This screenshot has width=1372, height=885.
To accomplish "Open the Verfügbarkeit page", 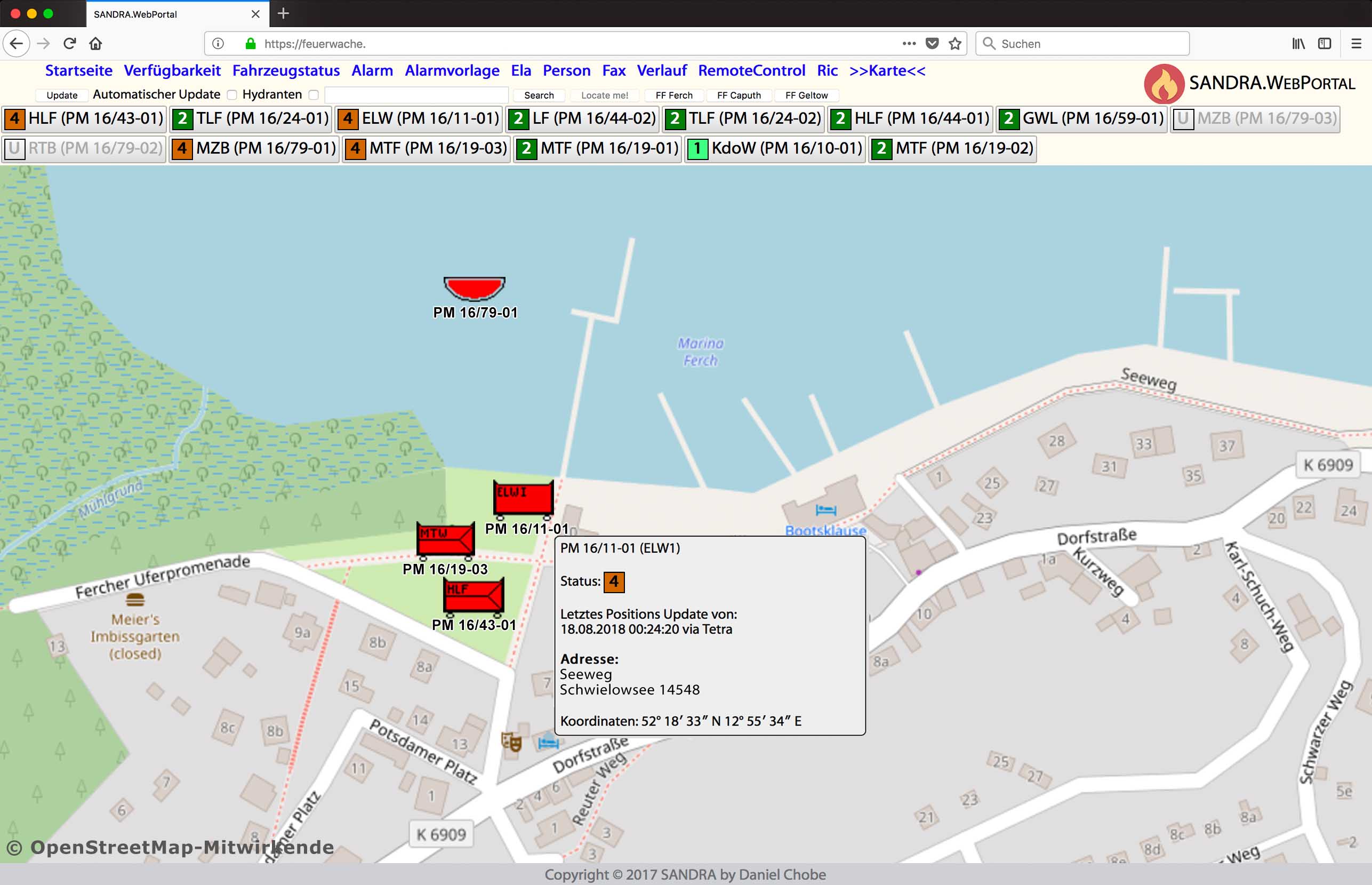I will [x=172, y=71].
